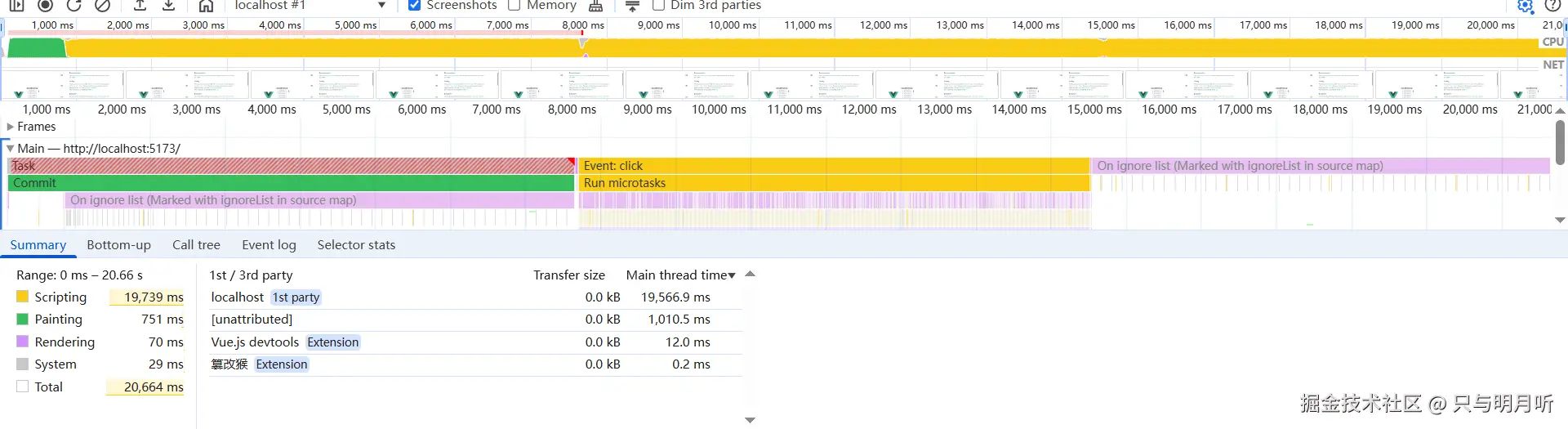Switch to the Summary tab
Viewport: 1568px width, 429px height.
pyautogui.click(x=38, y=244)
